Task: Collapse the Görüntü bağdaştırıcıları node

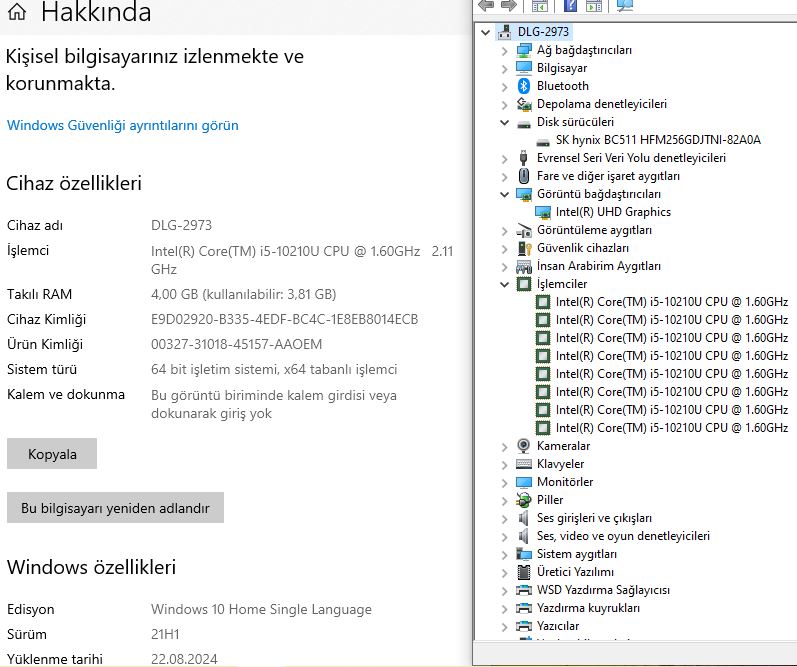Action: pos(504,194)
